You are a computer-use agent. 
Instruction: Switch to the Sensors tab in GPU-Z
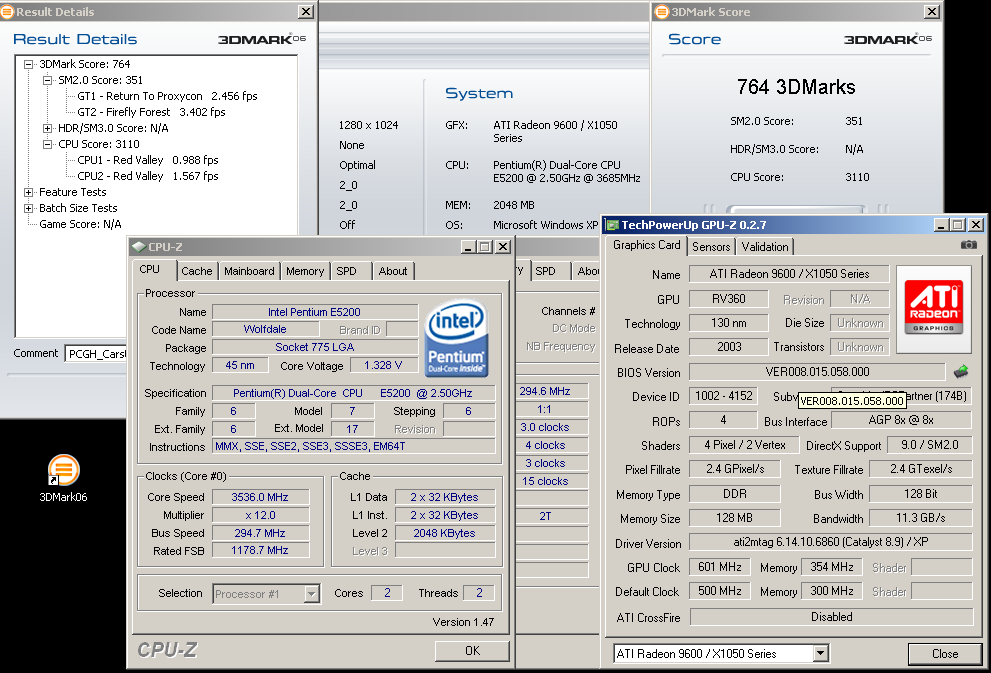pos(711,246)
